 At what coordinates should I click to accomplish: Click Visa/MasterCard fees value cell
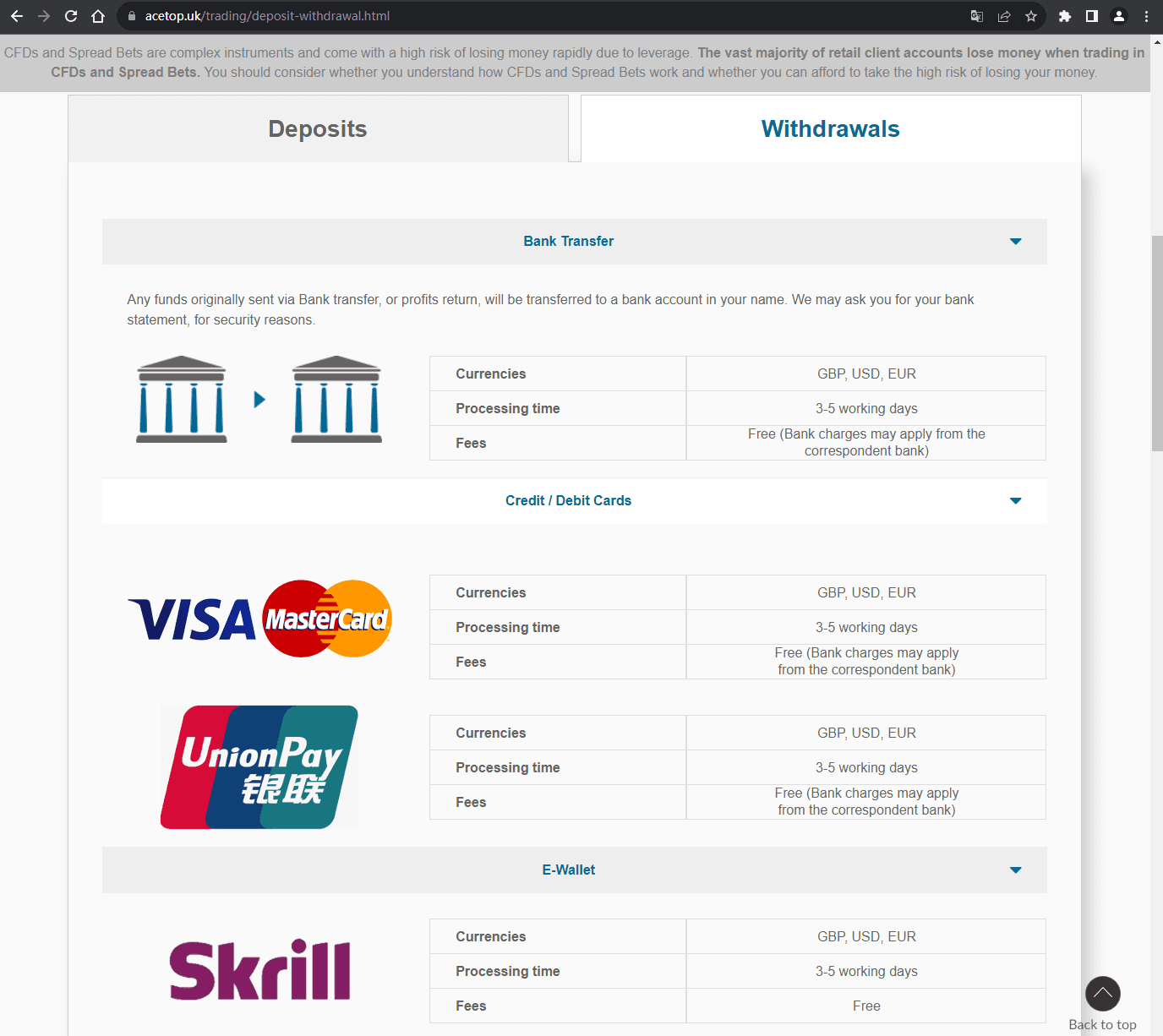tap(866, 662)
